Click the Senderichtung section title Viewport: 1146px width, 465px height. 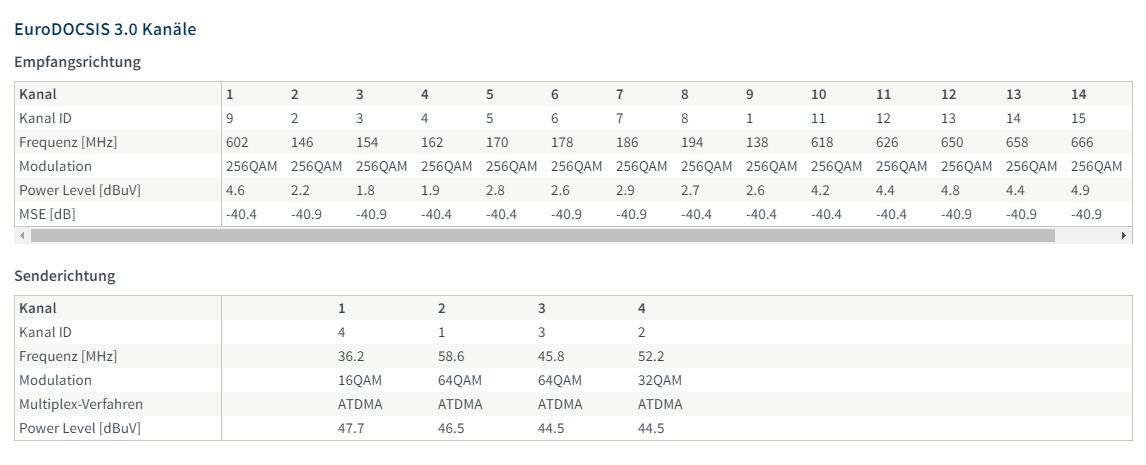click(x=65, y=276)
